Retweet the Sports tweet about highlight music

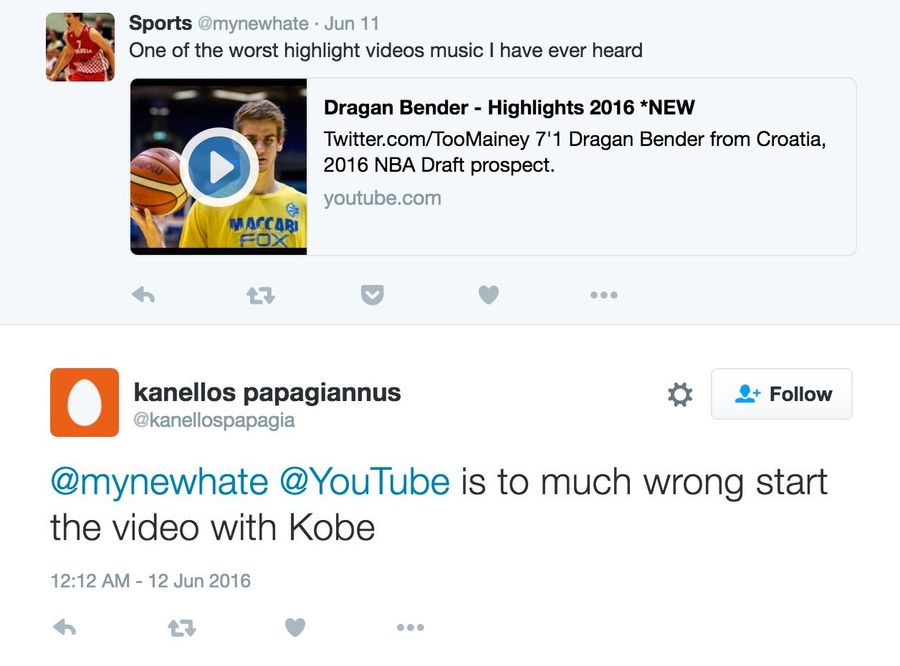coord(261,296)
